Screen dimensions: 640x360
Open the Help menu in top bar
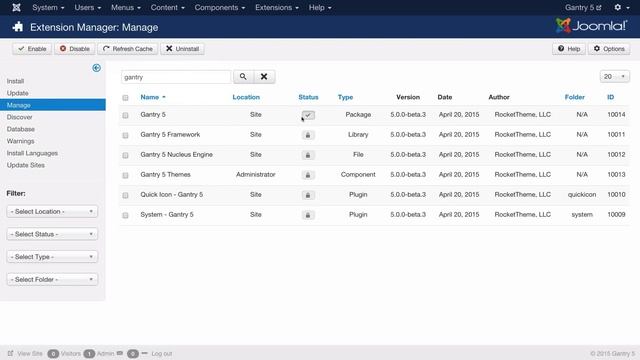tap(320, 7)
